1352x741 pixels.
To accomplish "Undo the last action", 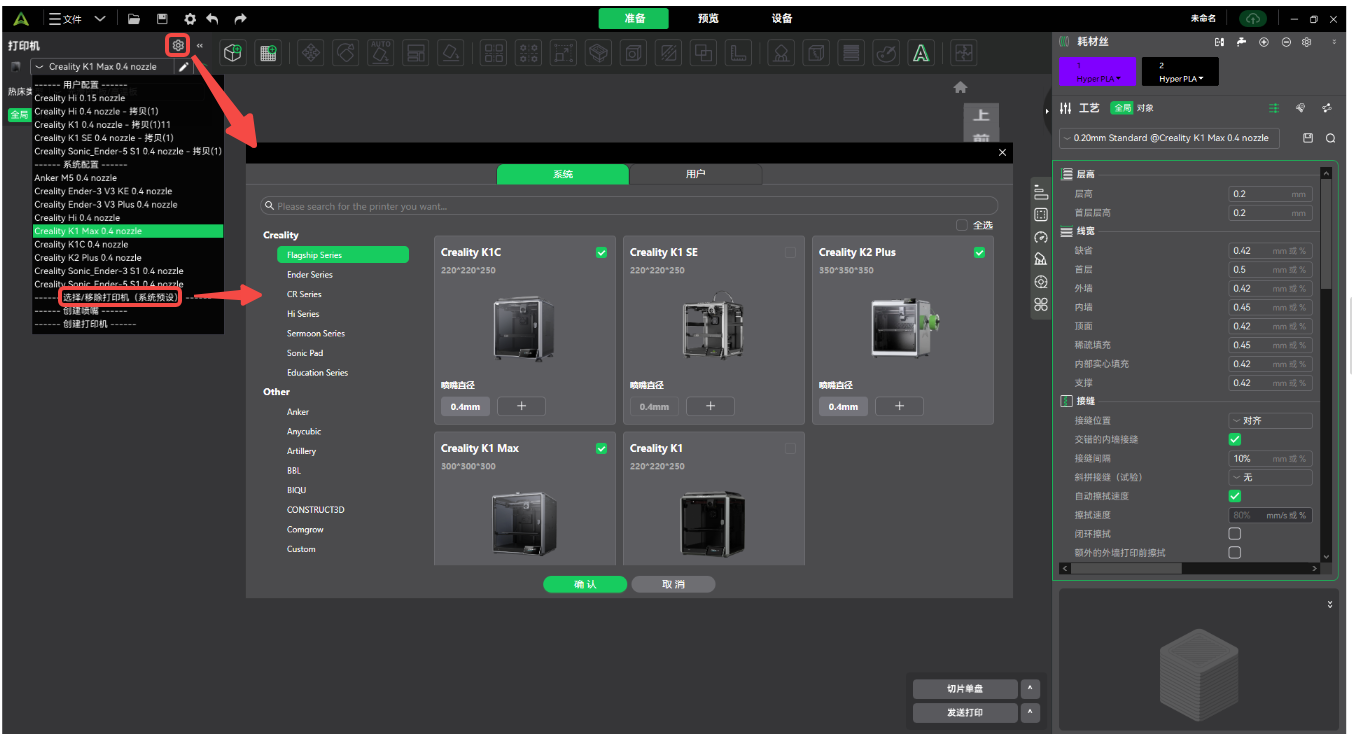I will (x=212, y=19).
